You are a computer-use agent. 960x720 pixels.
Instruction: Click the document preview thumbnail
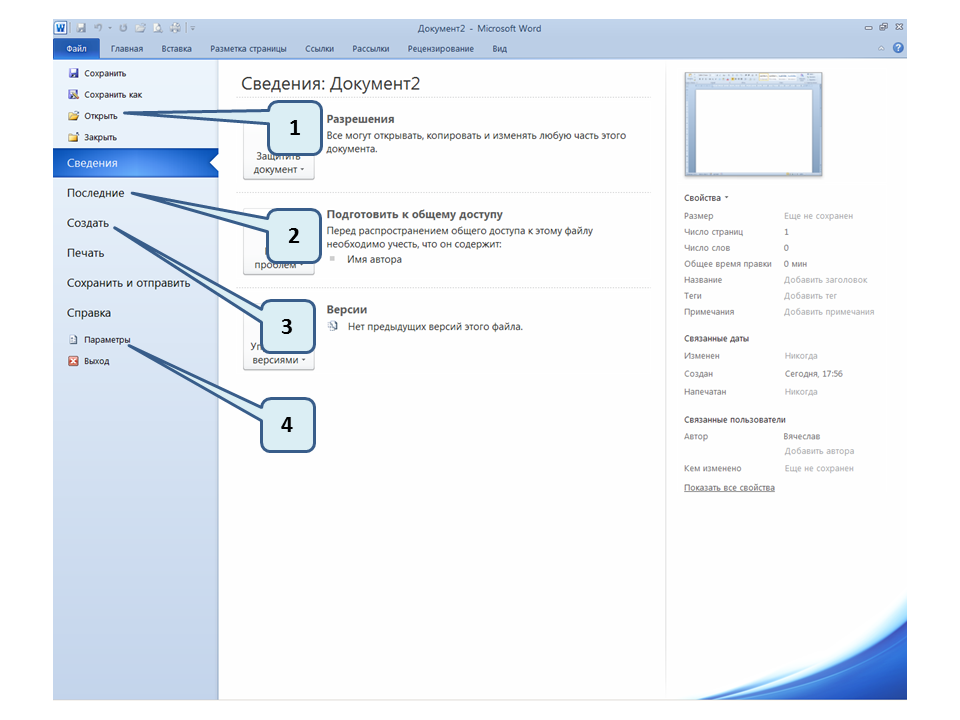coord(753,124)
